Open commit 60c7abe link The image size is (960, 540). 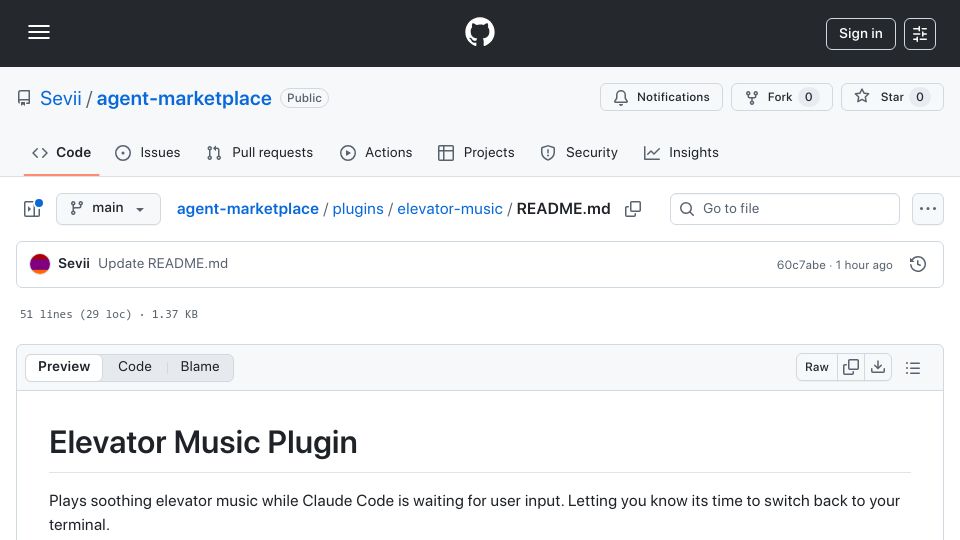pos(801,264)
